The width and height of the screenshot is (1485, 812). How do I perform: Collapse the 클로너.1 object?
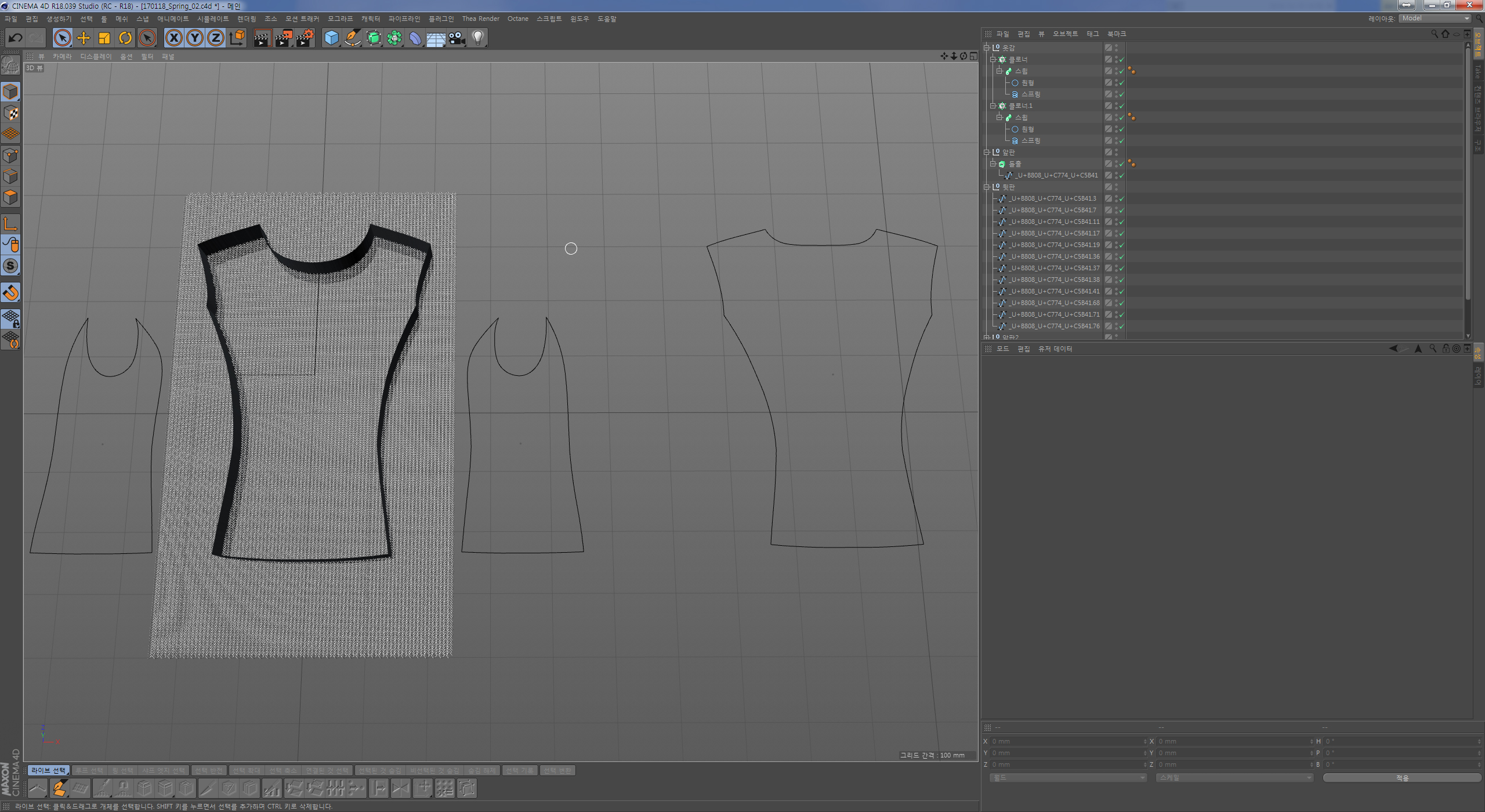click(993, 106)
